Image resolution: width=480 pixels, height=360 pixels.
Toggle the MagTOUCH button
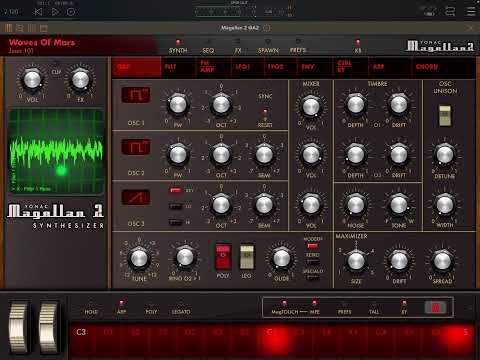pyautogui.click(x=285, y=308)
